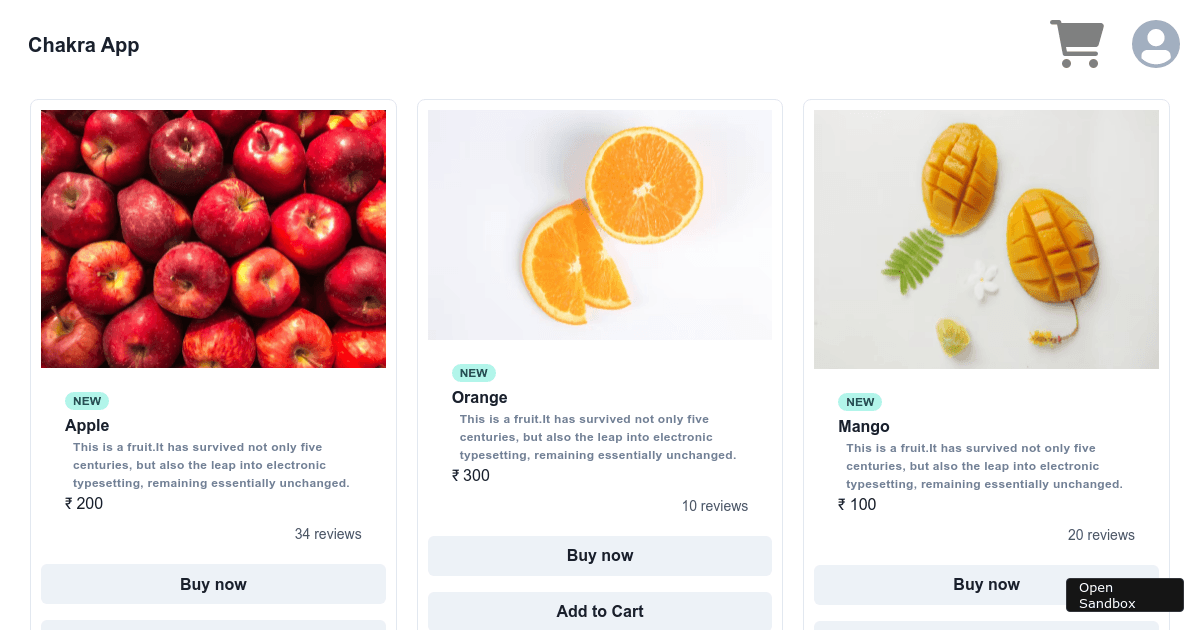Open the 34 reviews link for Apple
The width and height of the screenshot is (1200, 630).
(328, 534)
